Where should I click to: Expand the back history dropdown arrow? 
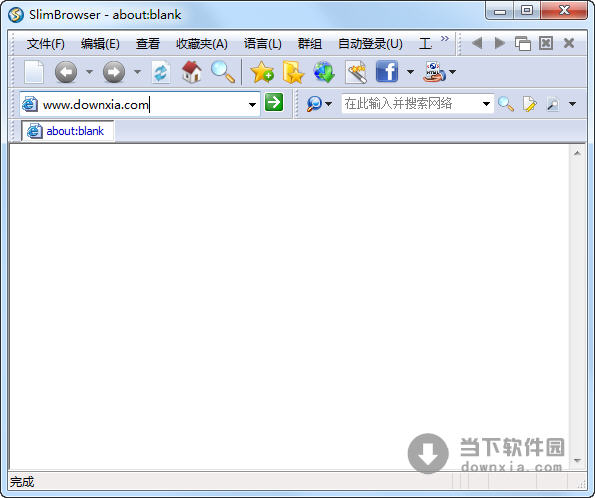coord(89,71)
